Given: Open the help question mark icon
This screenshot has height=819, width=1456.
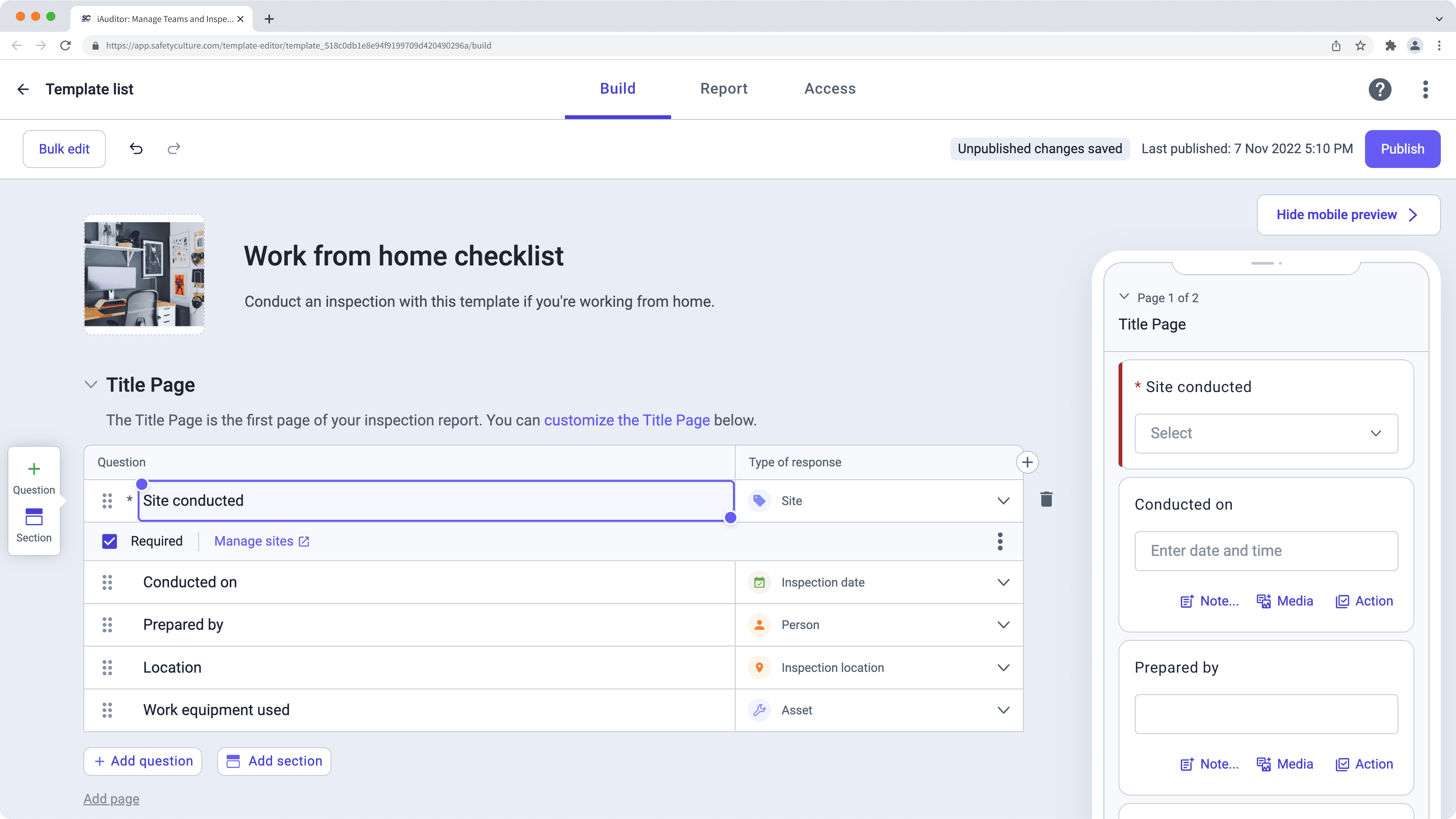Looking at the screenshot, I should [x=1380, y=89].
